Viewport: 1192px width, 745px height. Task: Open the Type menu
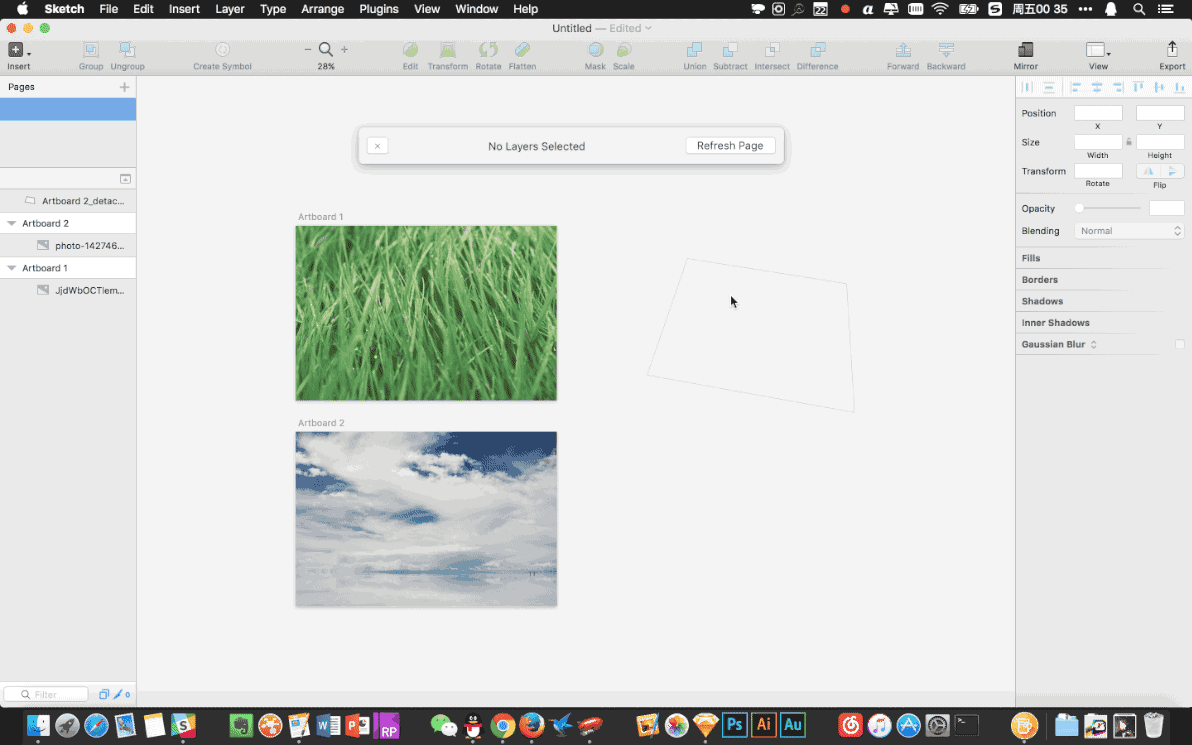tap(273, 9)
